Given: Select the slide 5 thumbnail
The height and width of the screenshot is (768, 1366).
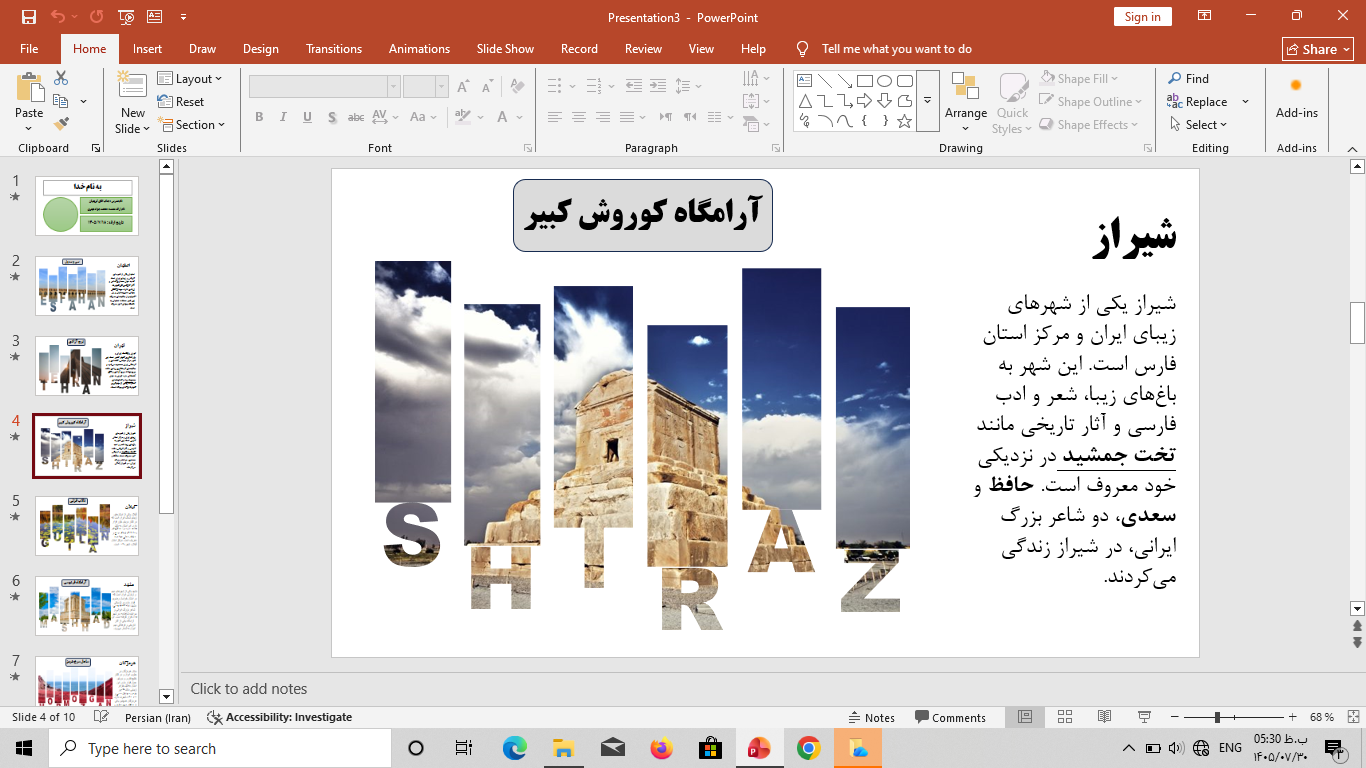Looking at the screenshot, I should click(87, 526).
